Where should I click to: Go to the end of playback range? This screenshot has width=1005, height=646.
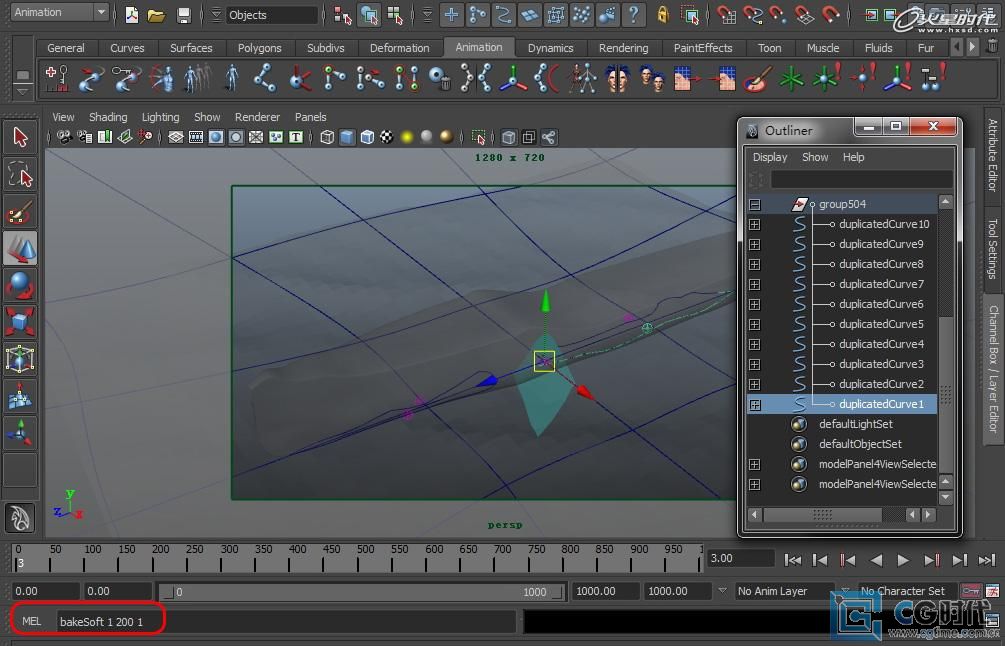[987, 560]
